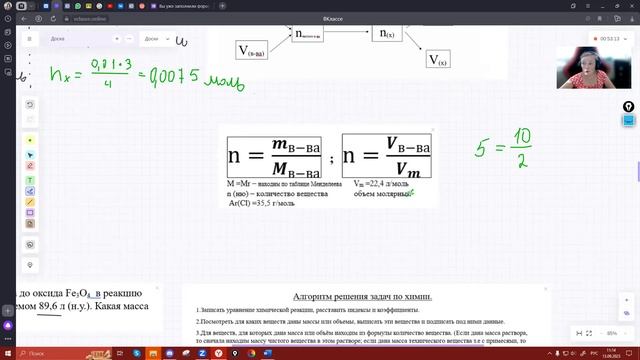640x360 pixels.
Task: Click the add plus icon in browser sidebar
Action: 8,311
